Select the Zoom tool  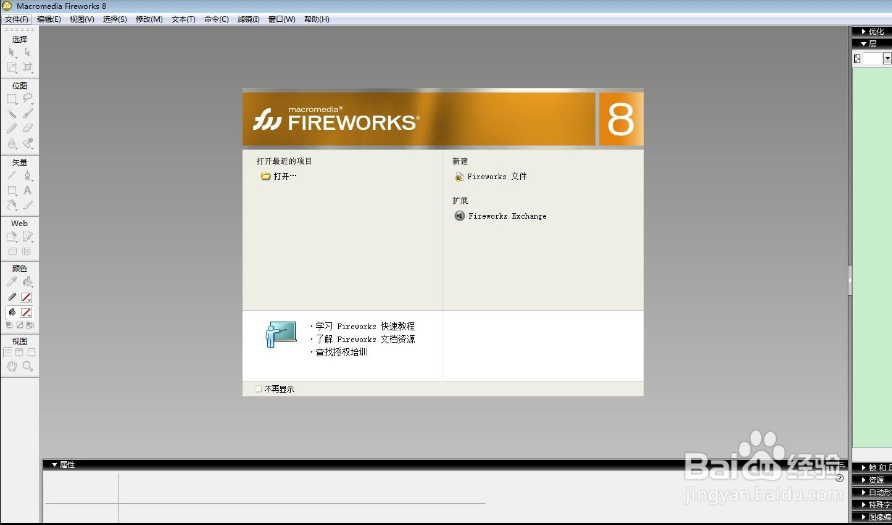pos(27,367)
